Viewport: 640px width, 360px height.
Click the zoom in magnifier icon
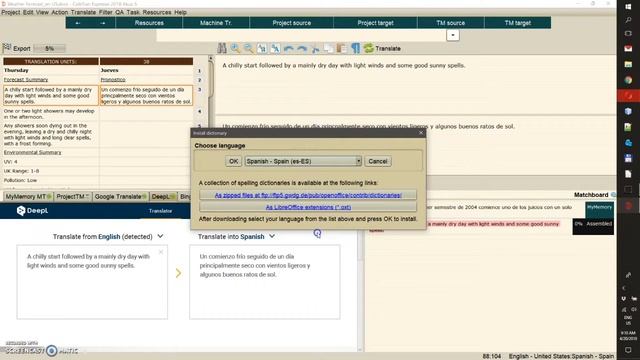[x=235, y=48]
